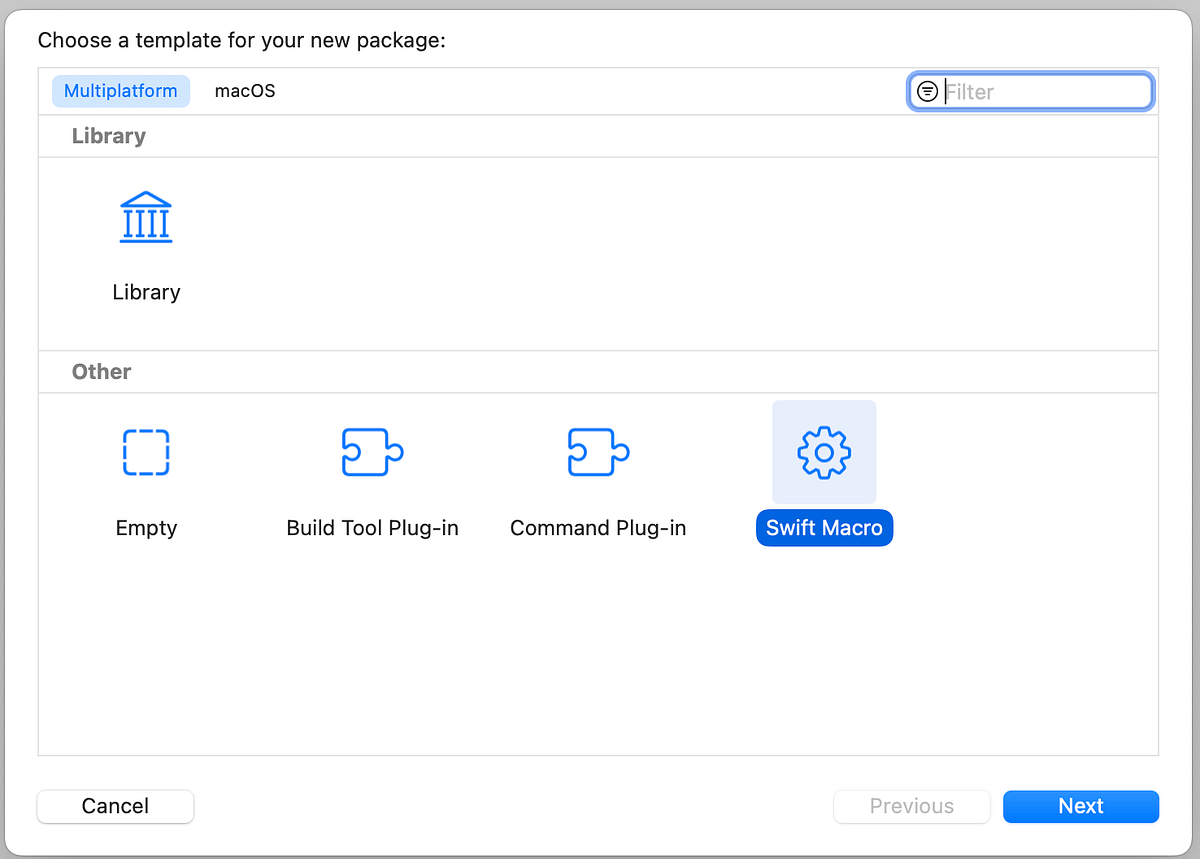
Task: Select the Swift Macro template gear icon
Action: tap(824, 452)
